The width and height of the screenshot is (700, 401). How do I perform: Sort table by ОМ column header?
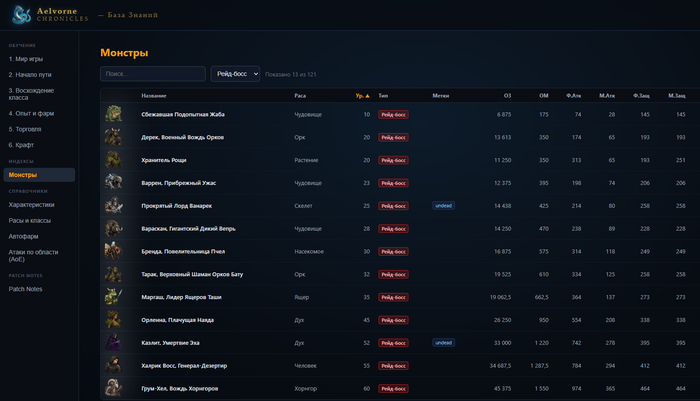pyautogui.click(x=544, y=96)
